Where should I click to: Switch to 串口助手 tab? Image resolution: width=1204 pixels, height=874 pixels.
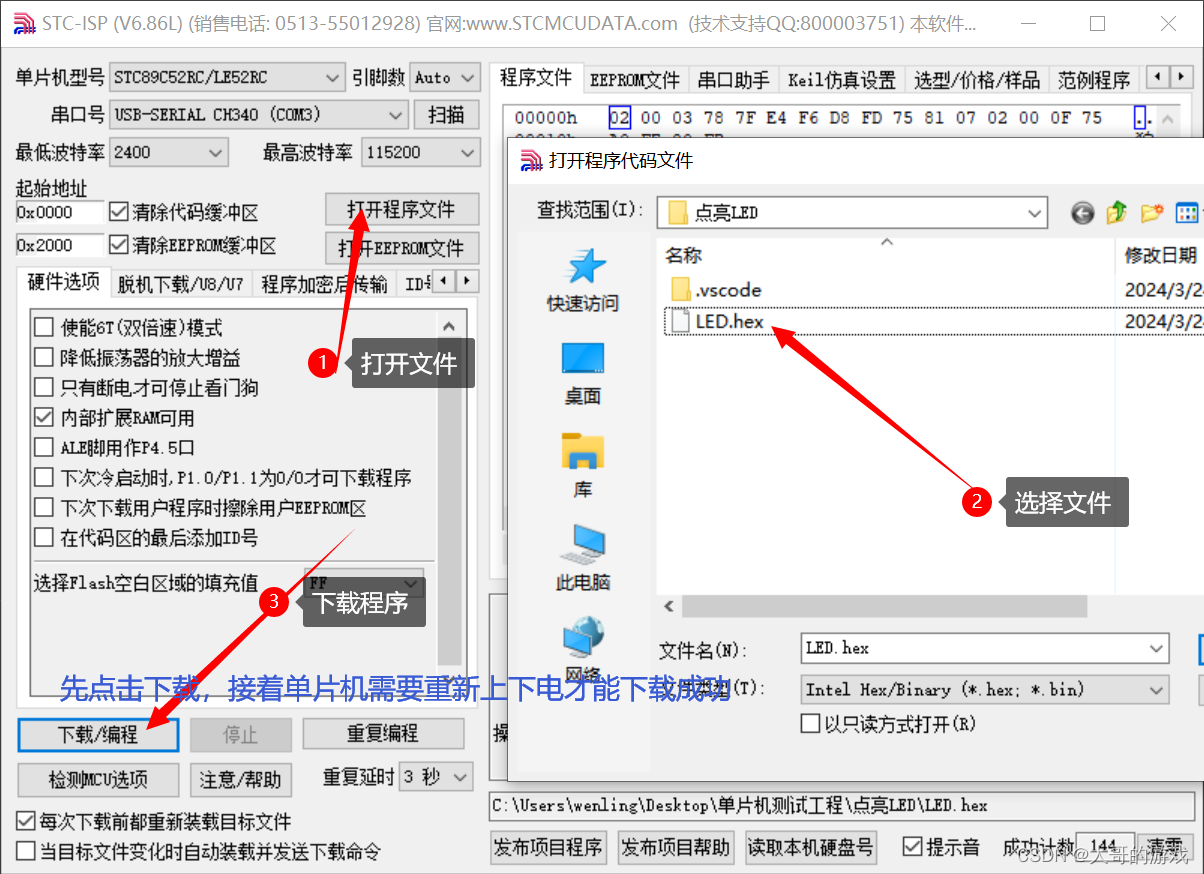click(x=734, y=80)
